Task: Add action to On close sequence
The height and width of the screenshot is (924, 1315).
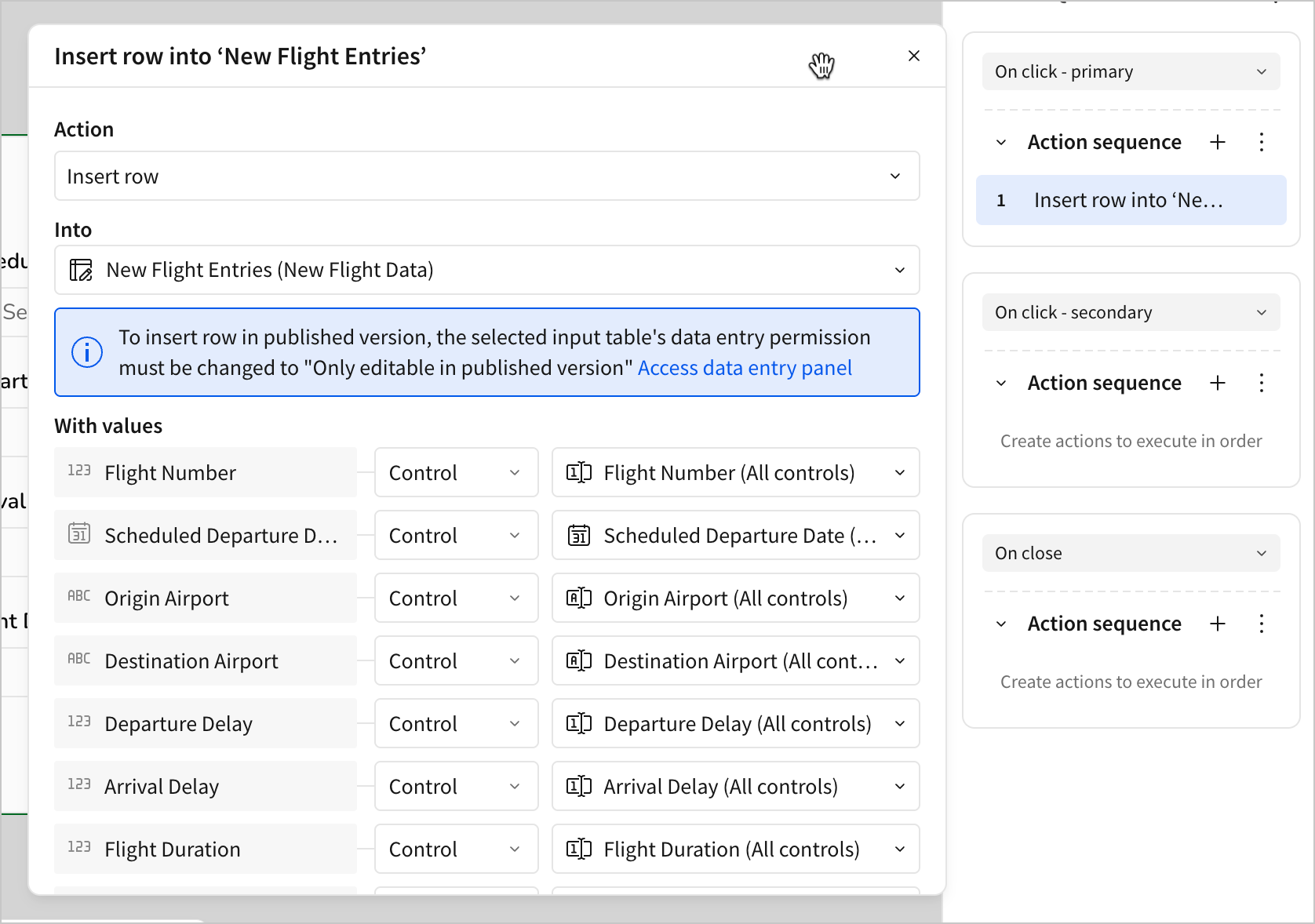Action: click(1217, 624)
